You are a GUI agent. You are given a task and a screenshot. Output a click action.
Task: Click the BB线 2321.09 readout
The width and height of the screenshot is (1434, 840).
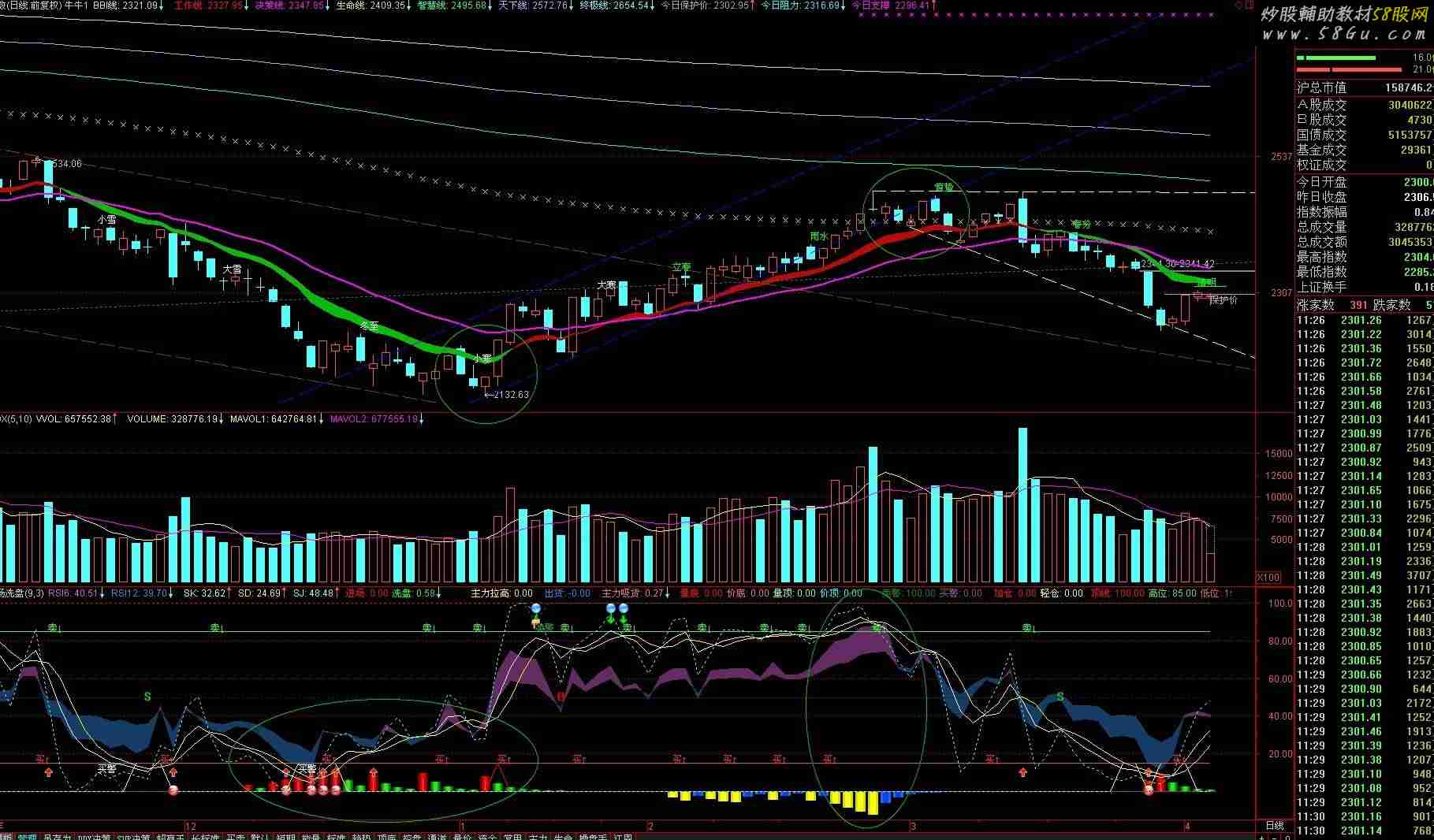129,6
